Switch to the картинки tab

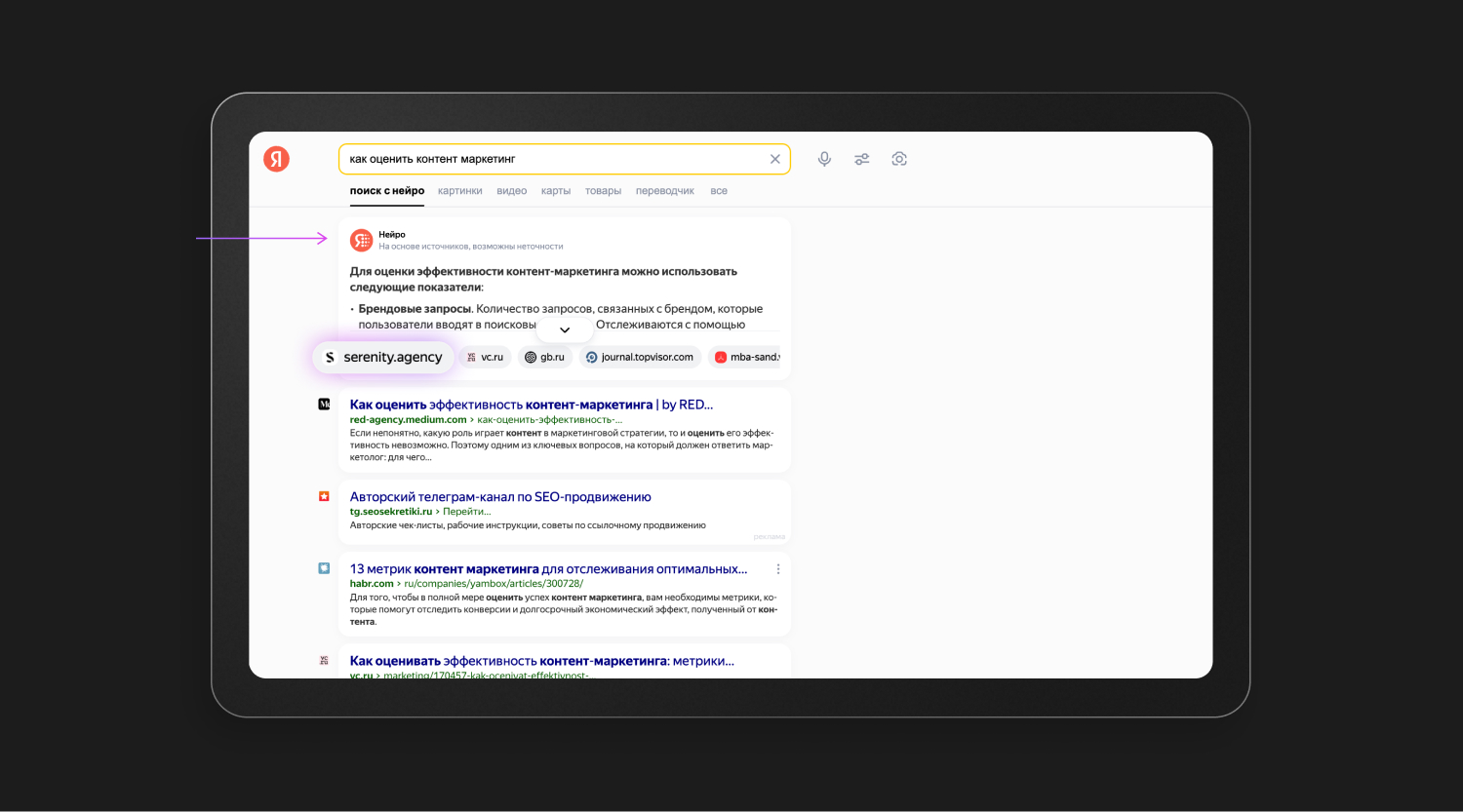[x=460, y=191]
